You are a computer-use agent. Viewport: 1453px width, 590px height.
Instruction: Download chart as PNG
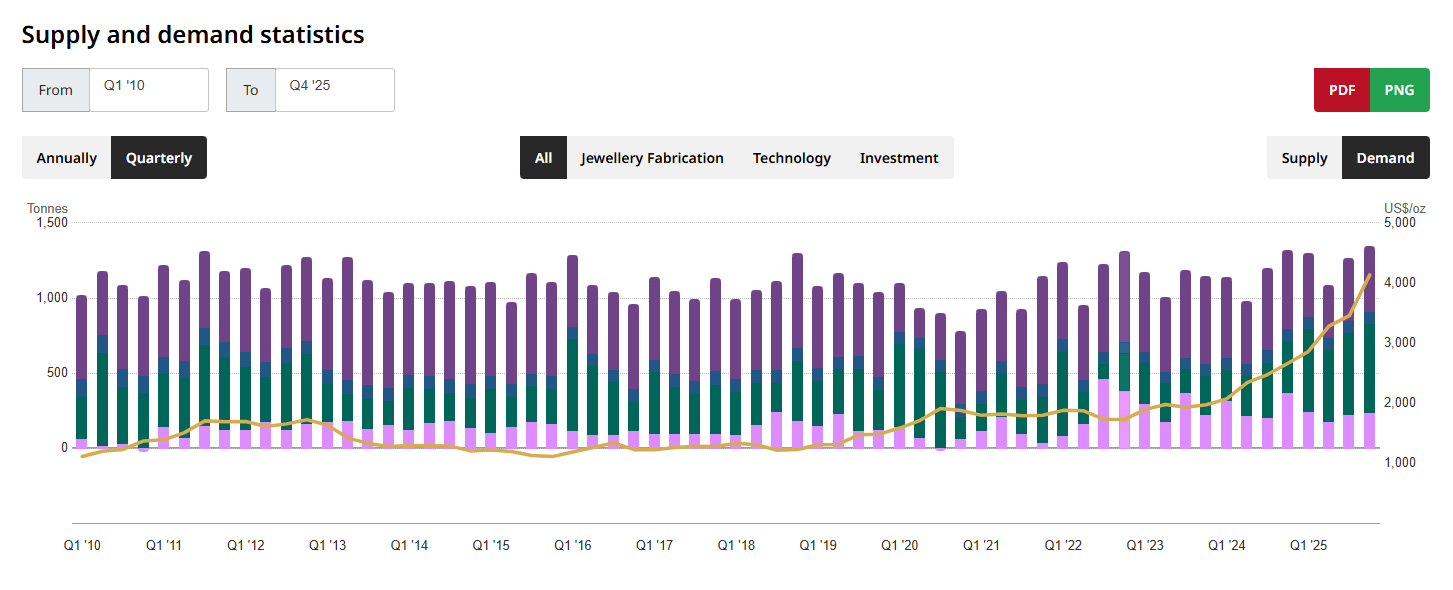pos(1399,90)
